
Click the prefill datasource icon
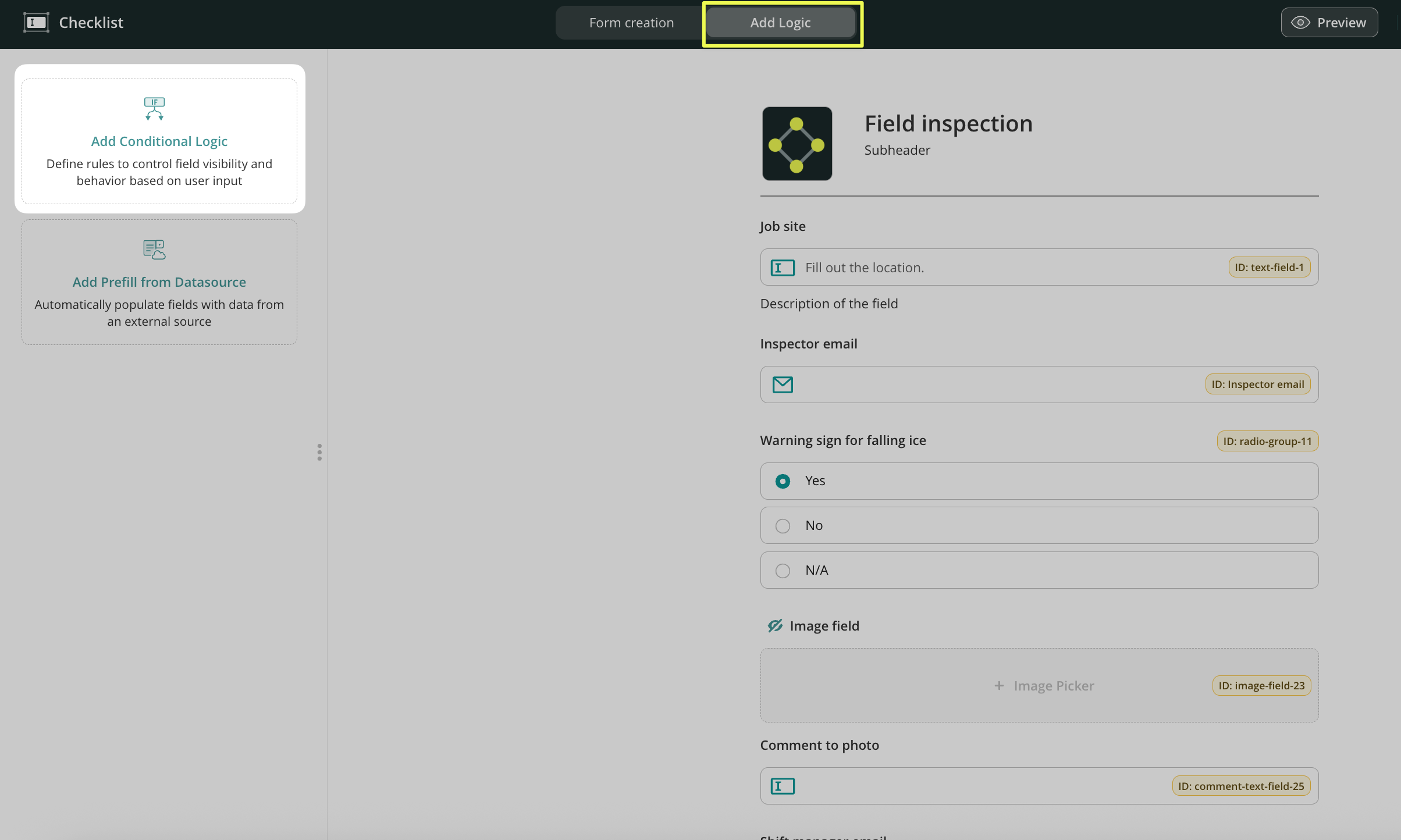154,250
